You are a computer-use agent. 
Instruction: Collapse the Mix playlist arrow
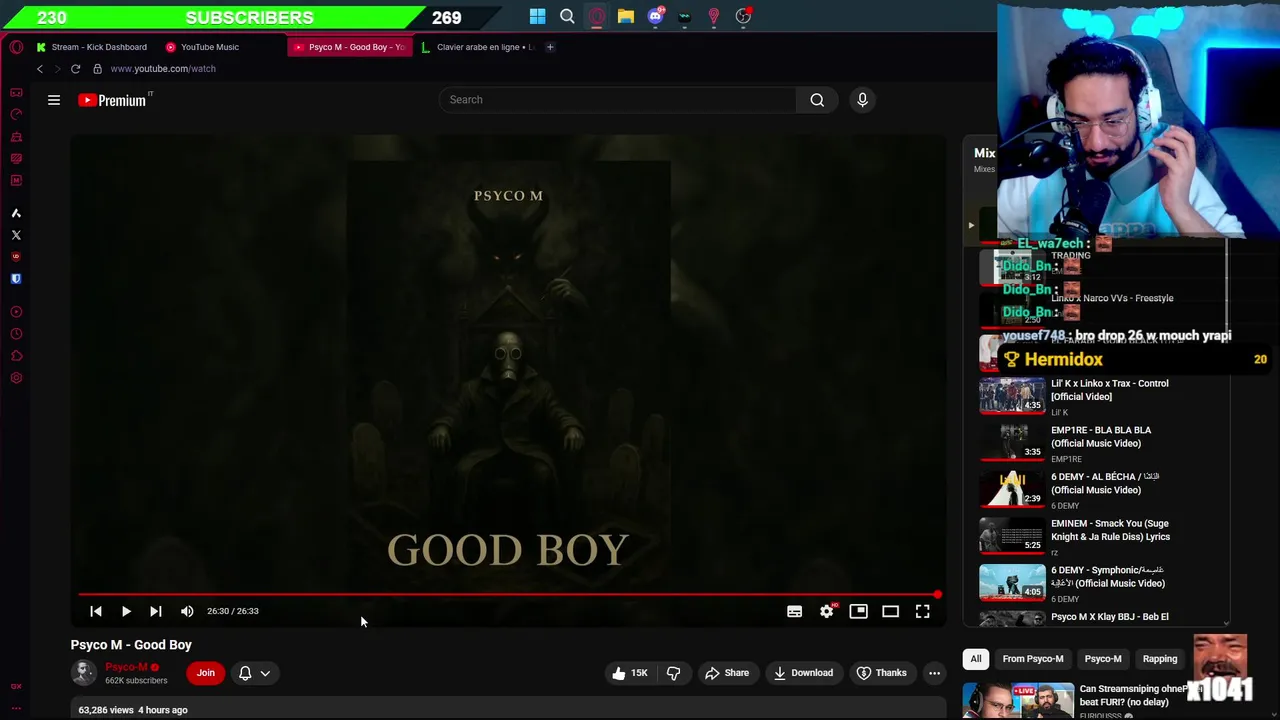pyautogui.click(x=971, y=225)
